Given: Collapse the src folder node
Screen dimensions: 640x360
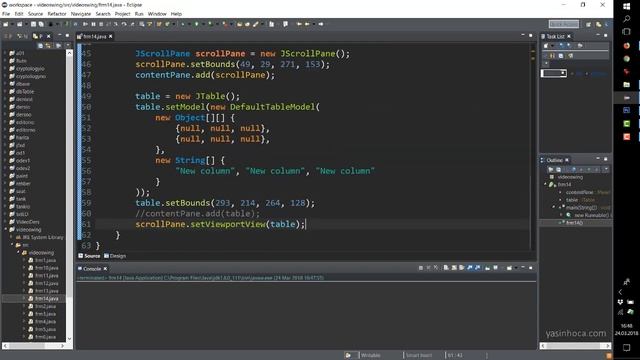Looking at the screenshot, I should coord(12,245).
